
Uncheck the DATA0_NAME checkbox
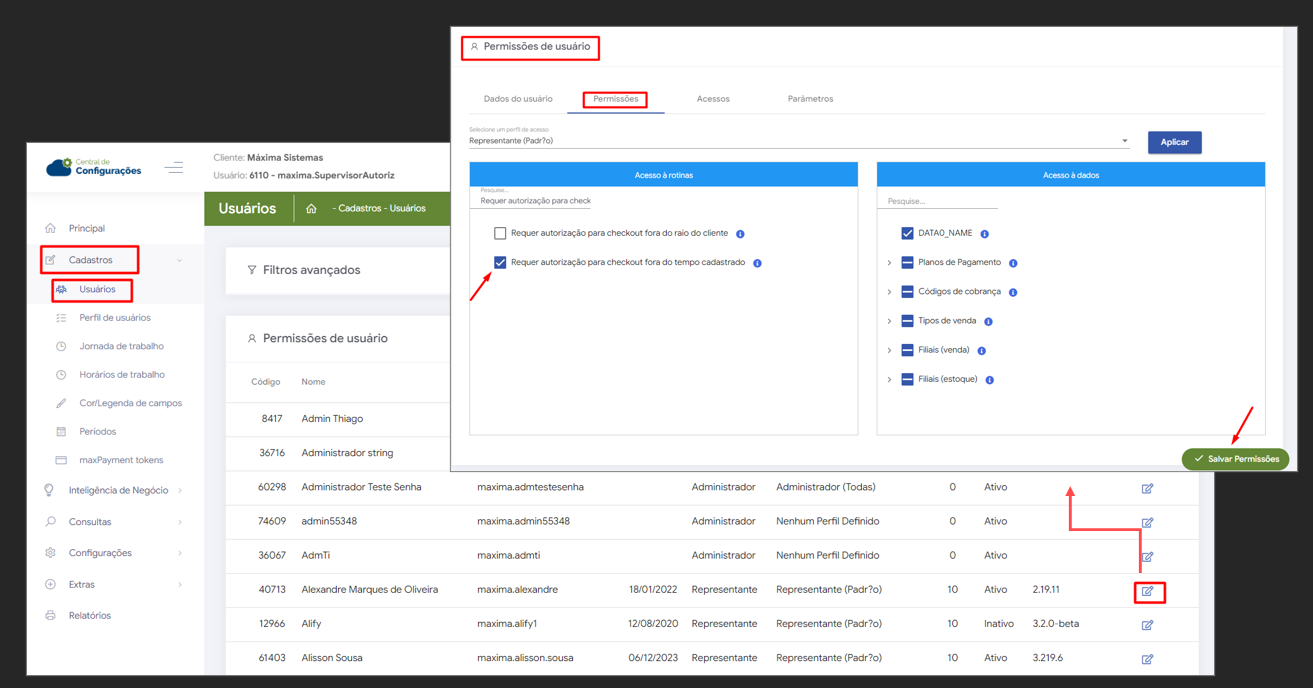pyautogui.click(x=907, y=233)
